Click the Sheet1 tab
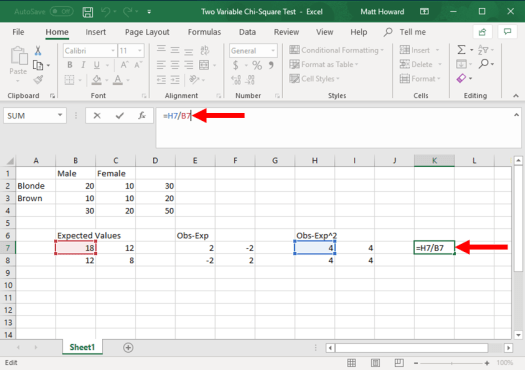 82,348
